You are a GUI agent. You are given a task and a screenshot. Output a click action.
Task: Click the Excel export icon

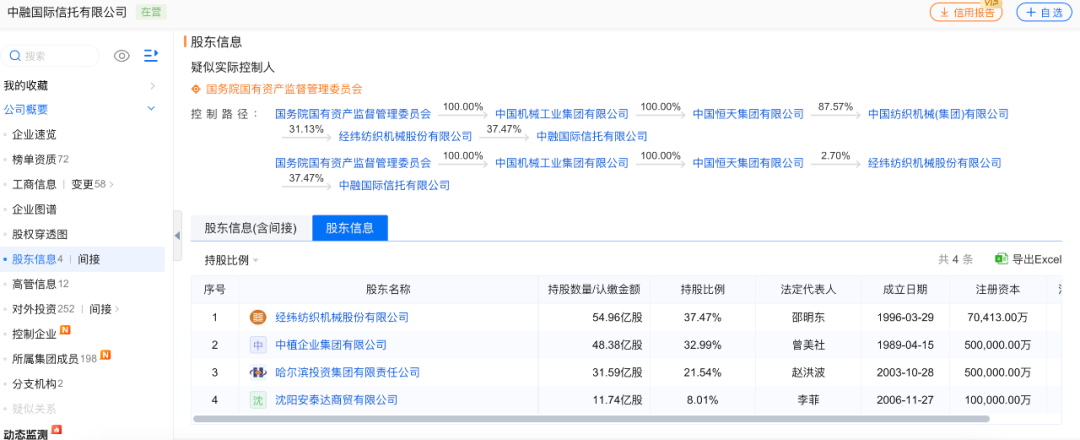tap(1001, 259)
